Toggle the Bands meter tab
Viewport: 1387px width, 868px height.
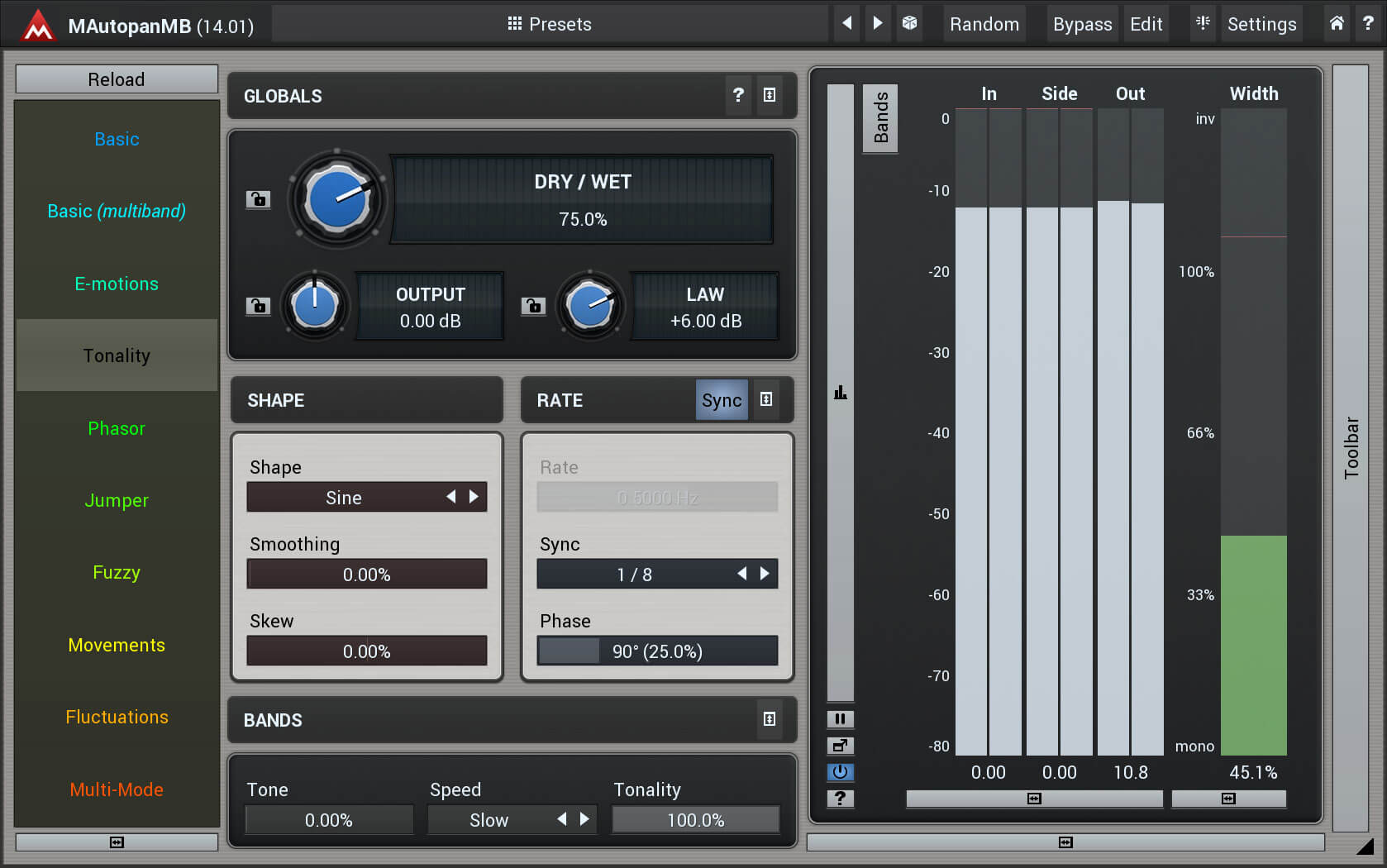coord(880,118)
